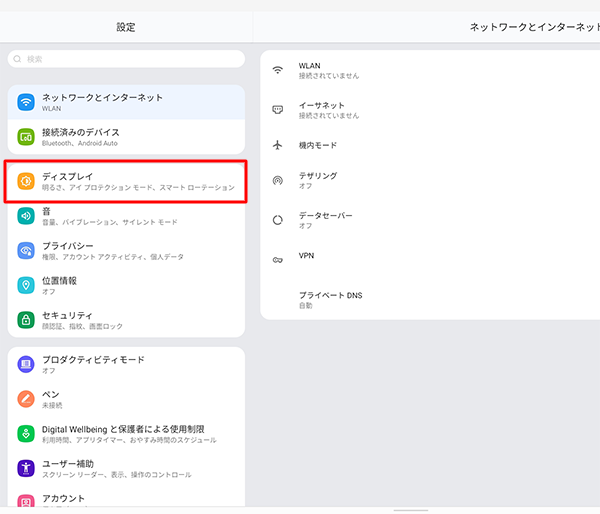
Task: Click the ユーザー補助 accessibility icon
Action: tap(26, 468)
